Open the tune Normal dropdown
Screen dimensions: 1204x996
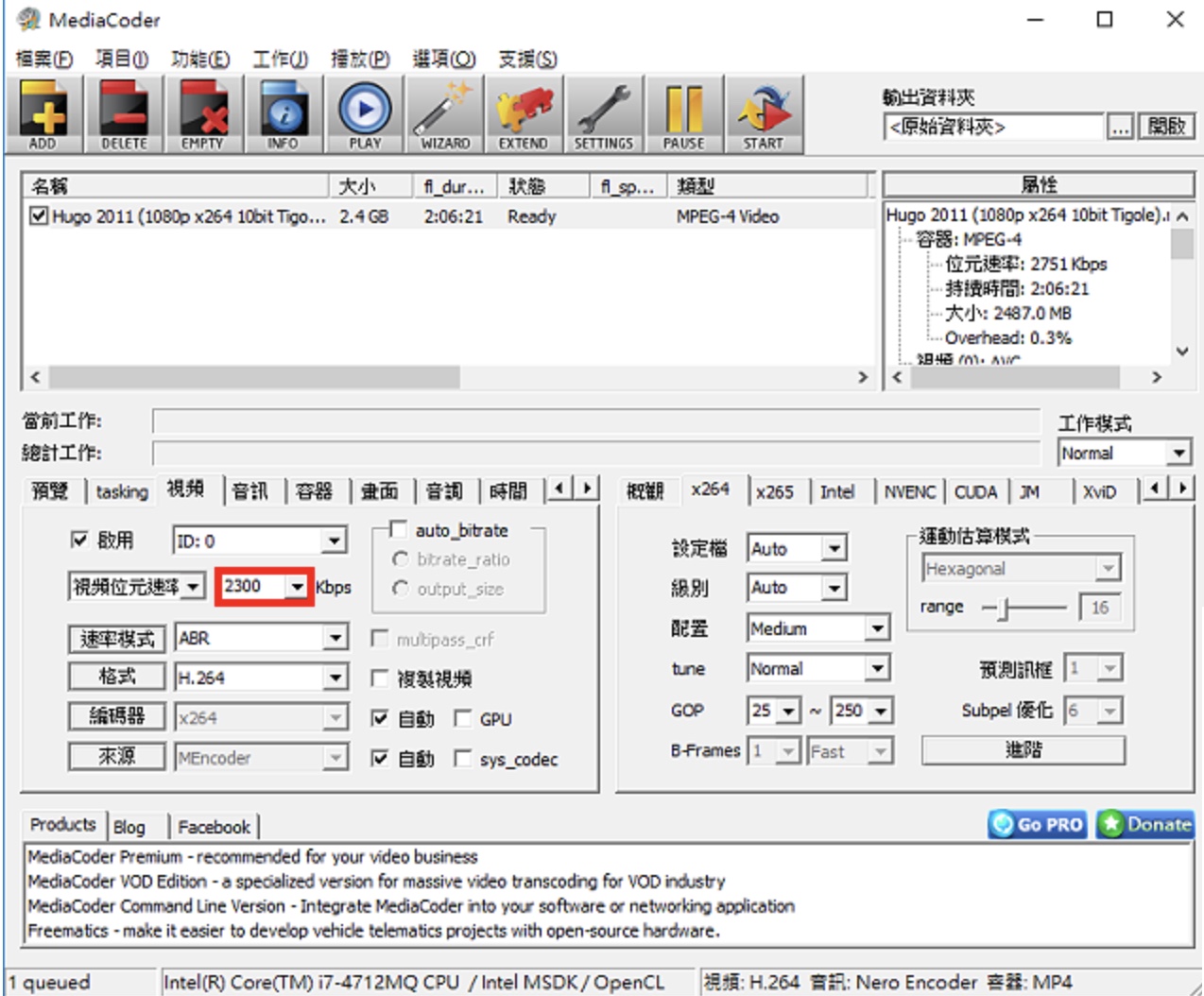[818, 668]
